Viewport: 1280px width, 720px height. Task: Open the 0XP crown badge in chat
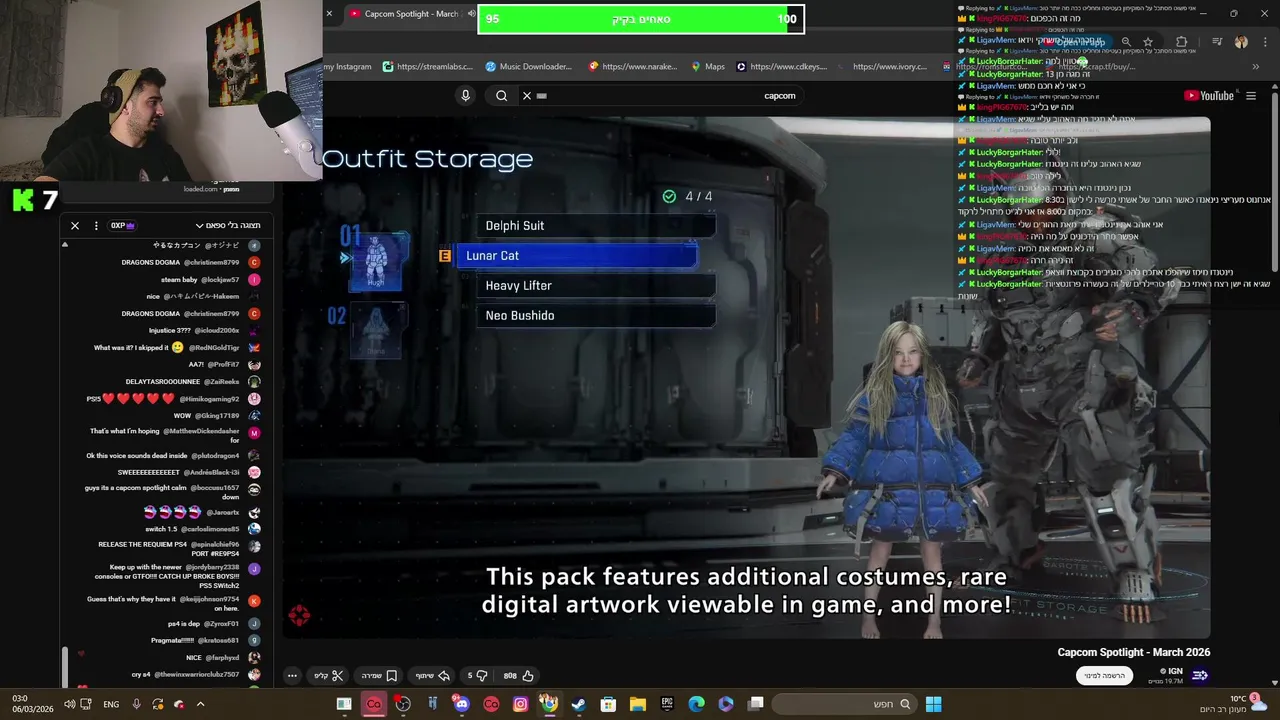(x=122, y=226)
